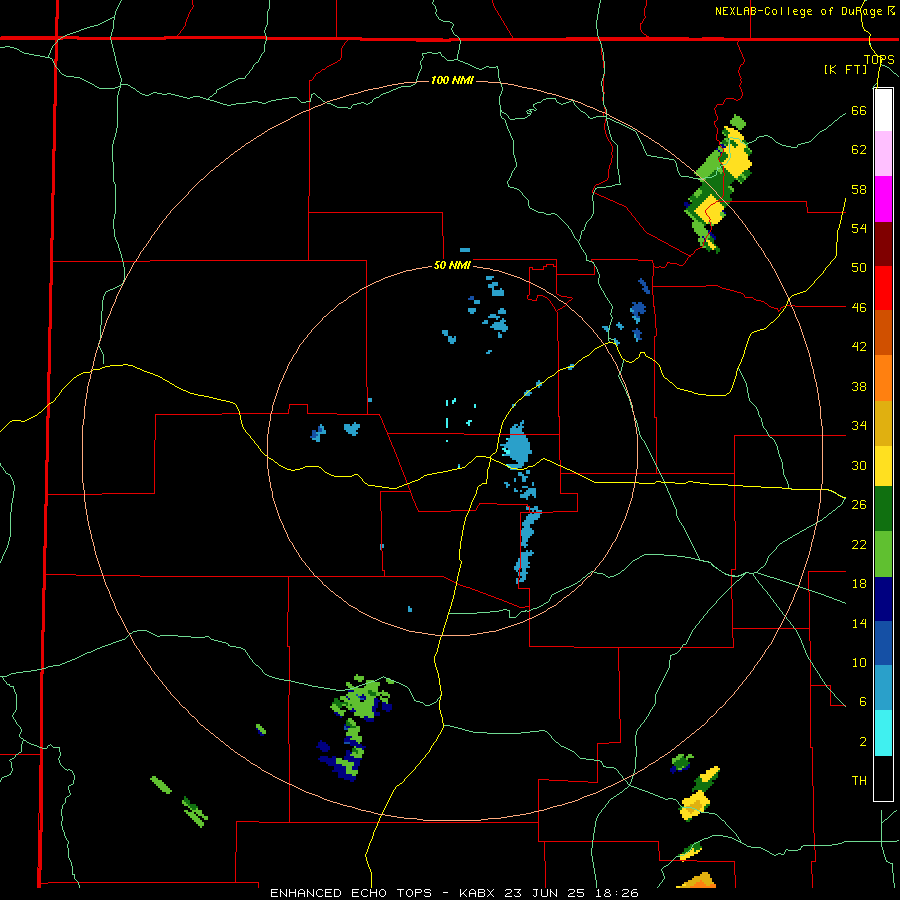
Task: Click the cyan legend swatch
Action: (883, 733)
